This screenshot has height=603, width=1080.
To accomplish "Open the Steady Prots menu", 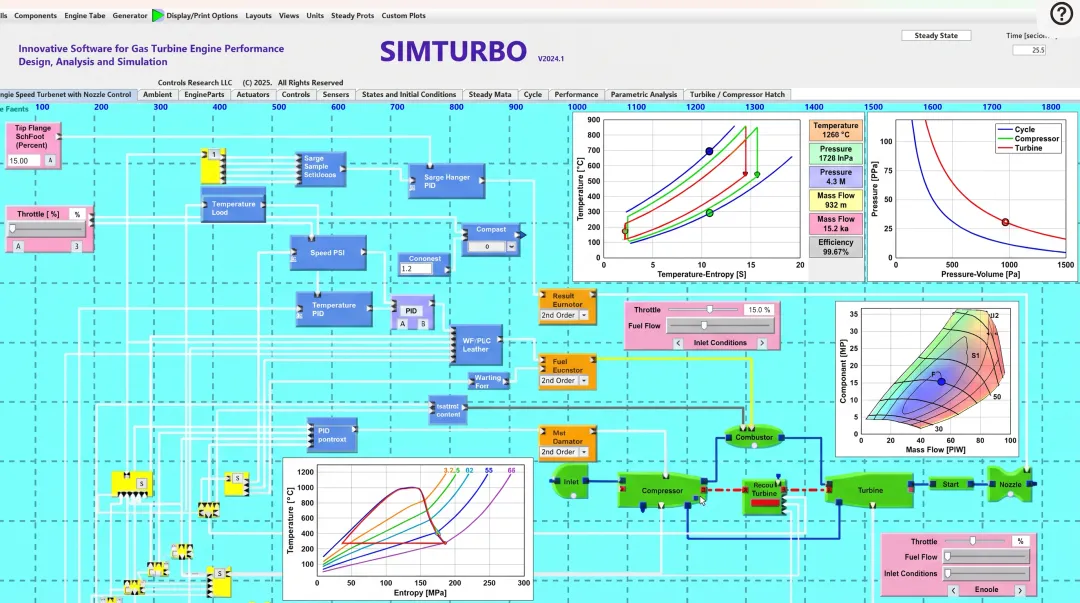I will (352, 15).
